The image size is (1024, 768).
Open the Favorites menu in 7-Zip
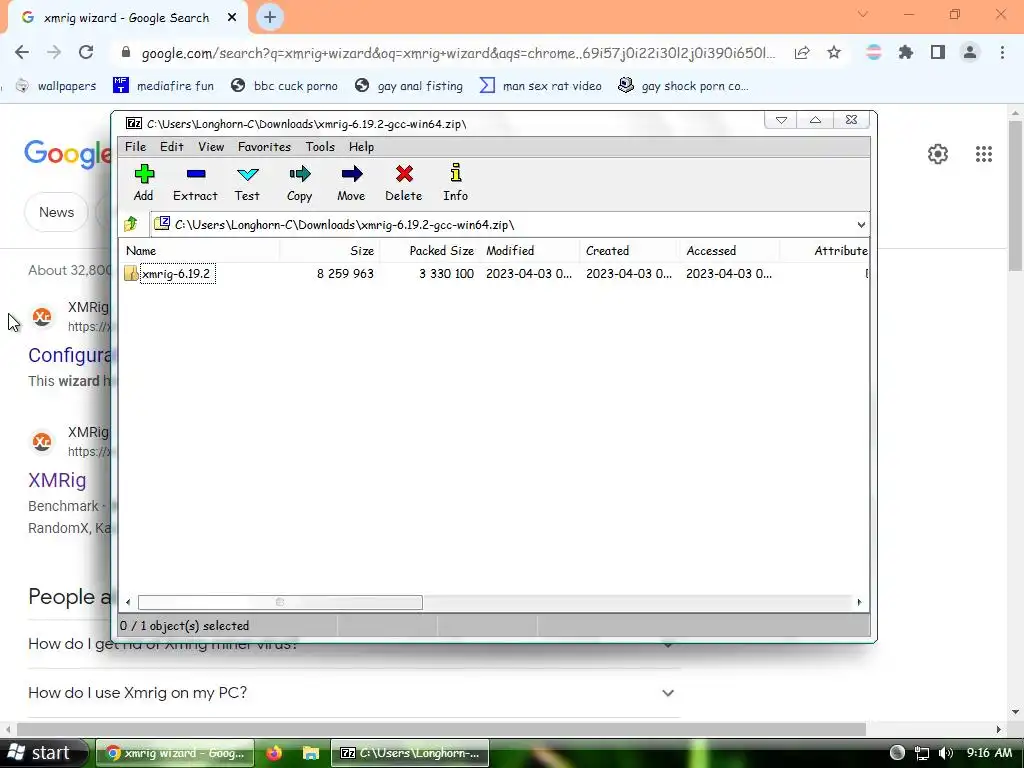coord(264,147)
